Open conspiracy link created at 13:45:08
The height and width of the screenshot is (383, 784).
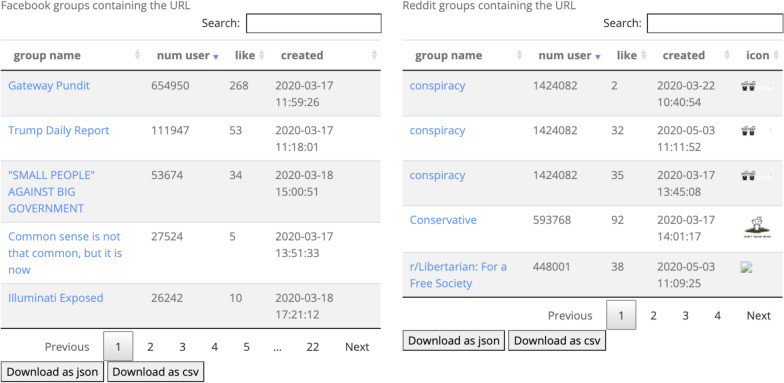coord(438,176)
